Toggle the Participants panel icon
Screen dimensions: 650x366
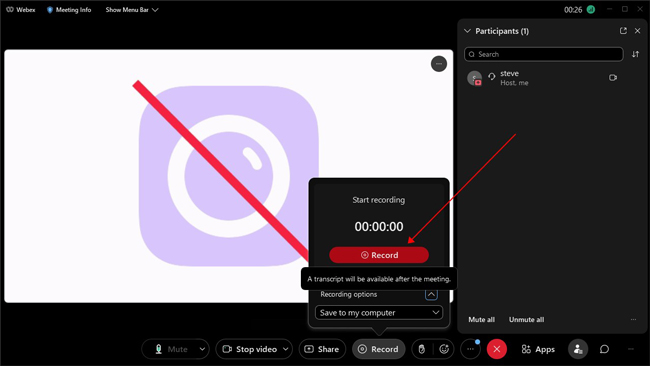click(x=578, y=349)
